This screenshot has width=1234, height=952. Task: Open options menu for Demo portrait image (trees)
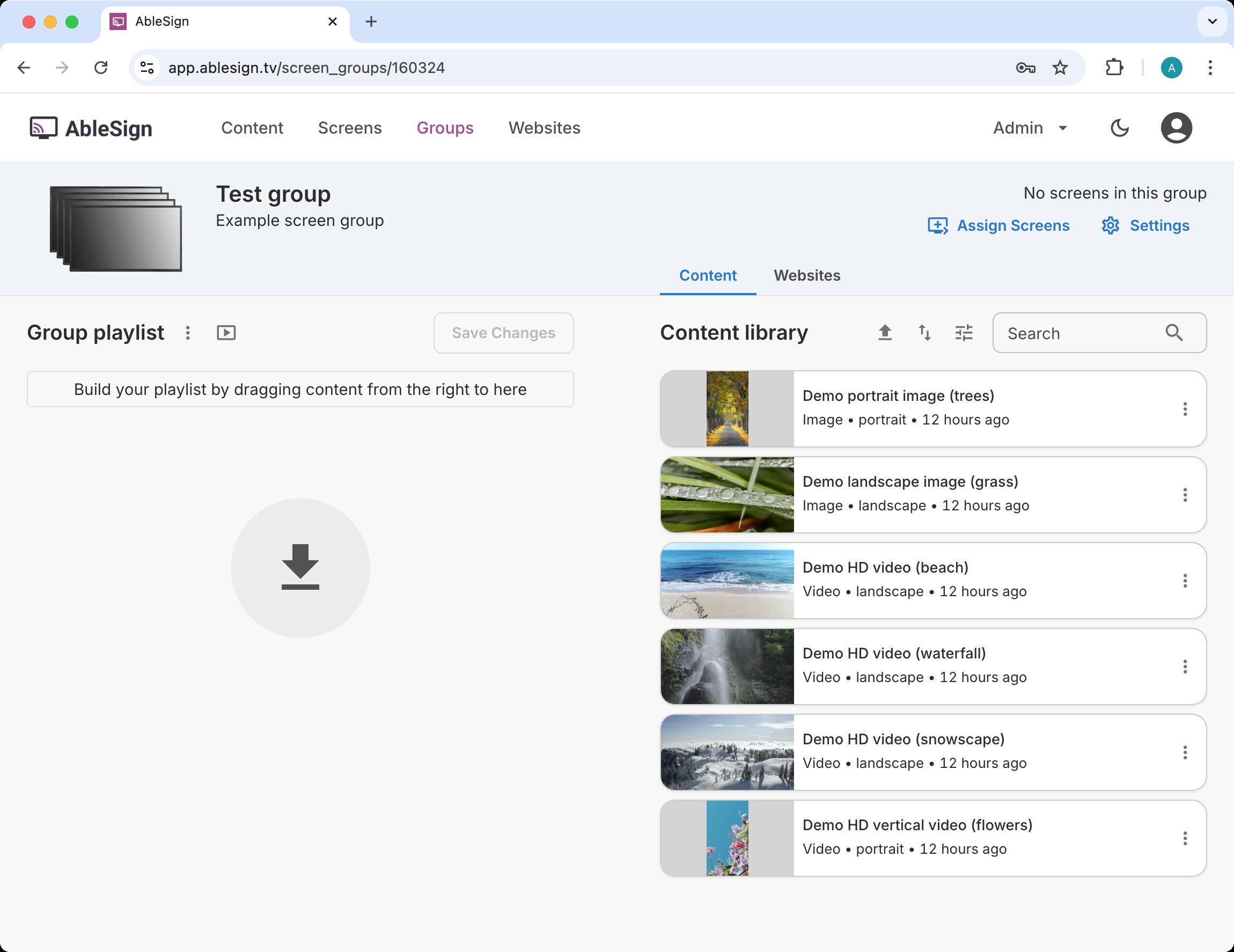coord(1185,409)
